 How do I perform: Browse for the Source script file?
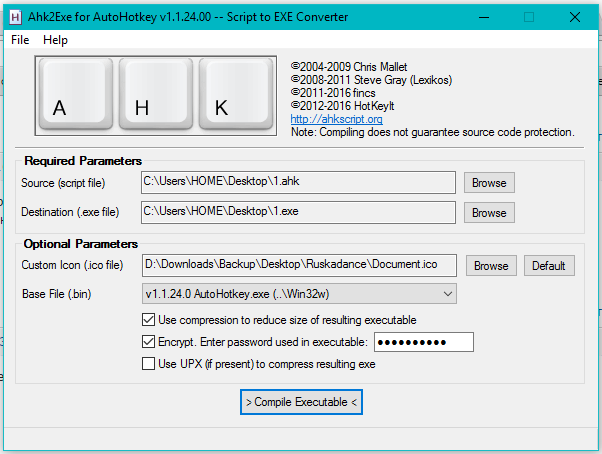click(x=489, y=183)
